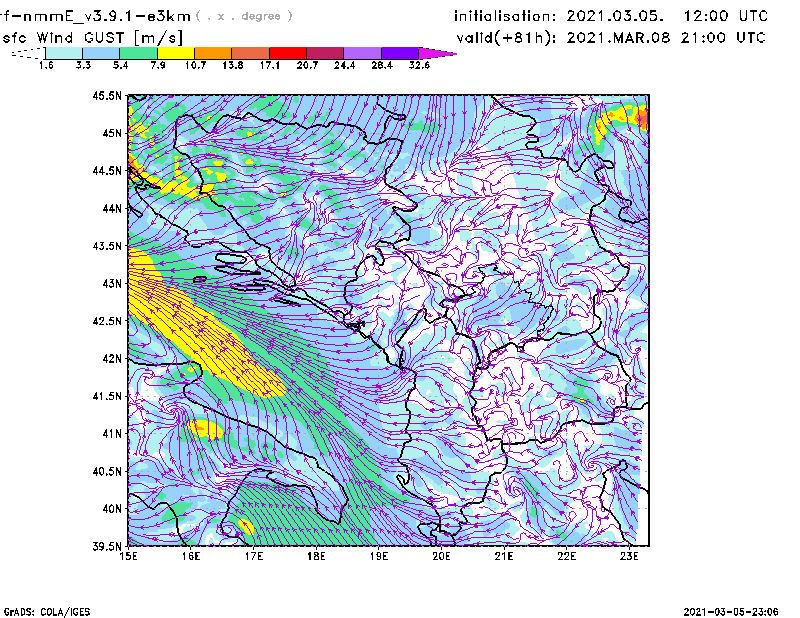Click the 17E longitude label
This screenshot has width=800, height=618.
[254, 556]
